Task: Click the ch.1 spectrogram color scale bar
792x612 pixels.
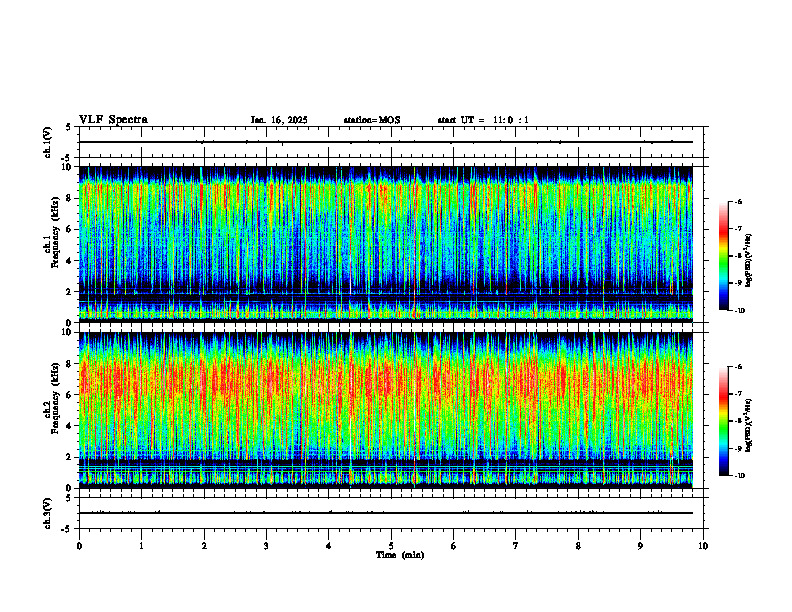Action: point(724,256)
